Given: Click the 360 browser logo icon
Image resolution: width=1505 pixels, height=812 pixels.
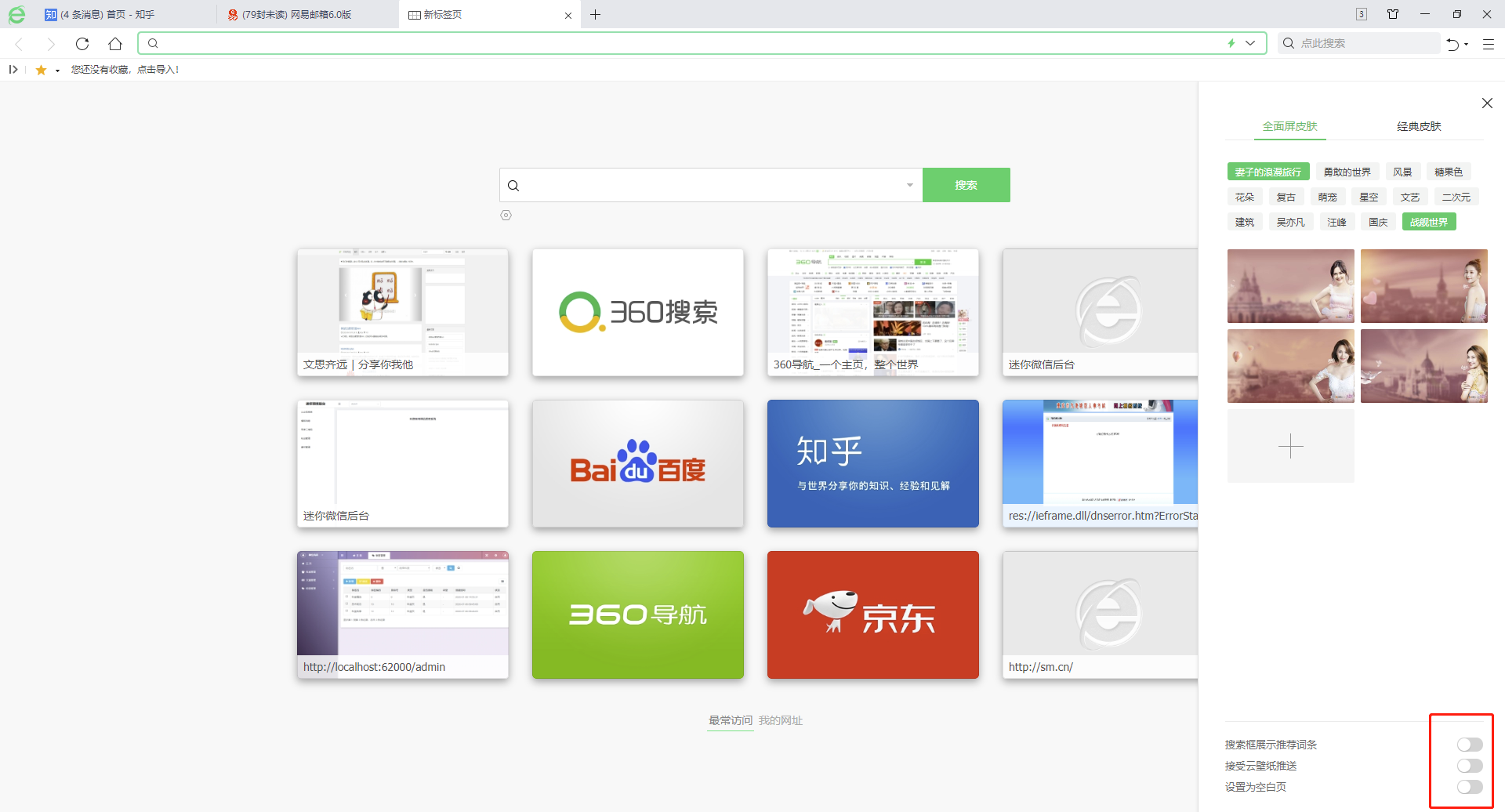Looking at the screenshot, I should click(x=16, y=14).
